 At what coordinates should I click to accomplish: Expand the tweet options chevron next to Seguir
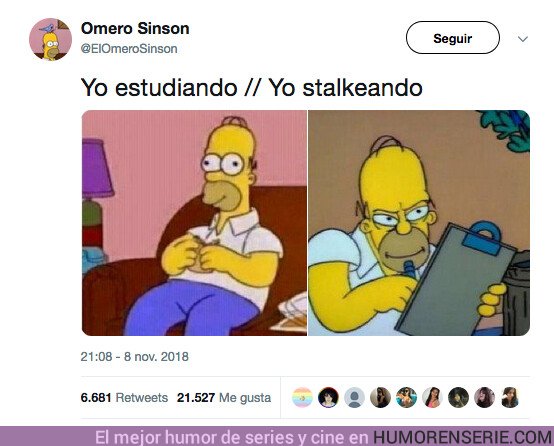(523, 39)
